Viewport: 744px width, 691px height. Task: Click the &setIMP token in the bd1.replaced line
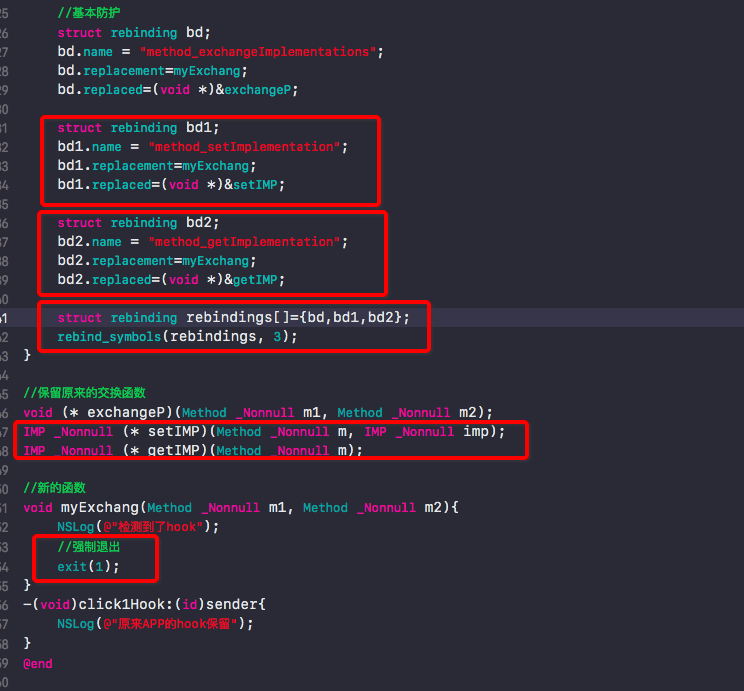coord(251,185)
